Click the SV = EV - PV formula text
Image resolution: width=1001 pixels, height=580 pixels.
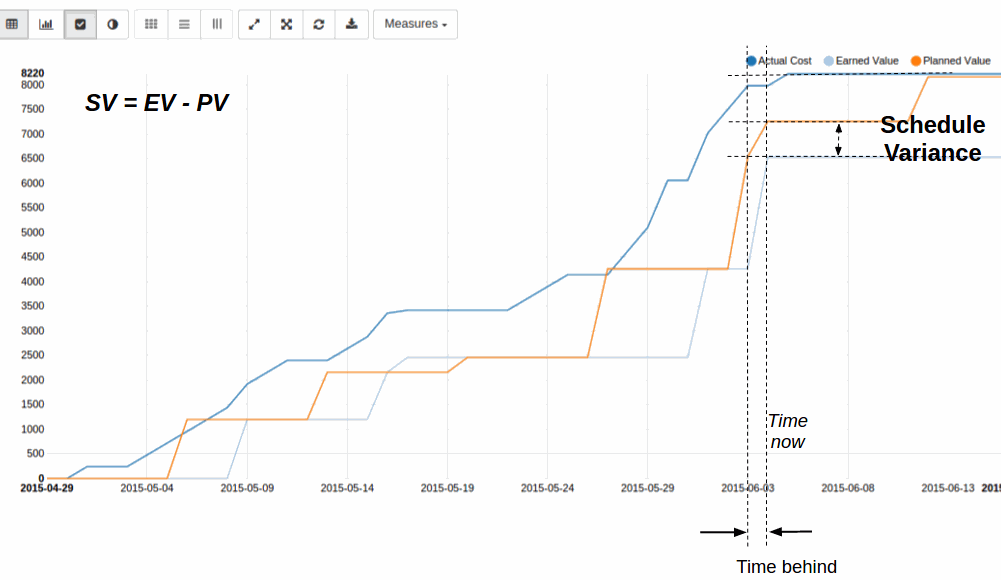pos(157,102)
